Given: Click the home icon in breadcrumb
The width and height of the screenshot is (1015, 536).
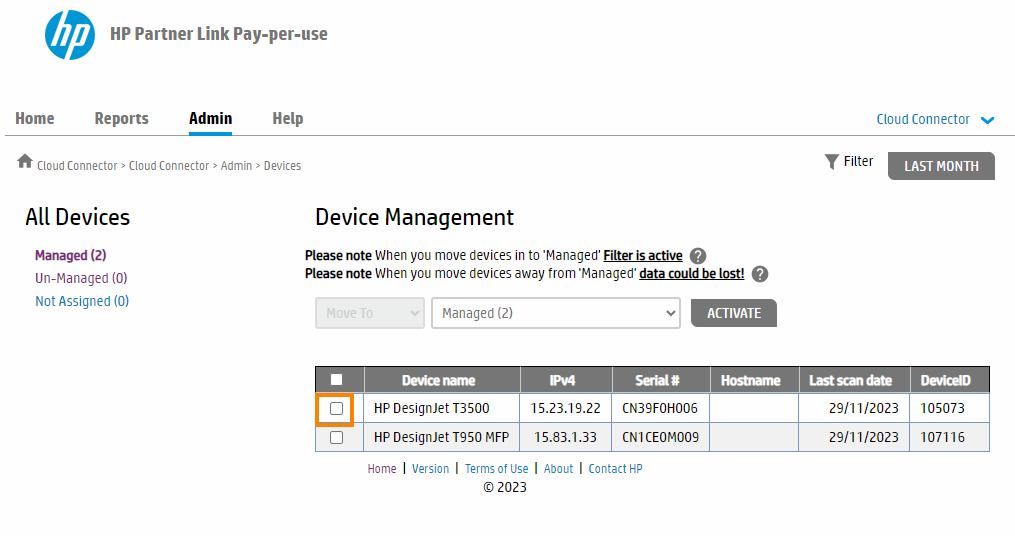Looking at the screenshot, I should [25, 162].
